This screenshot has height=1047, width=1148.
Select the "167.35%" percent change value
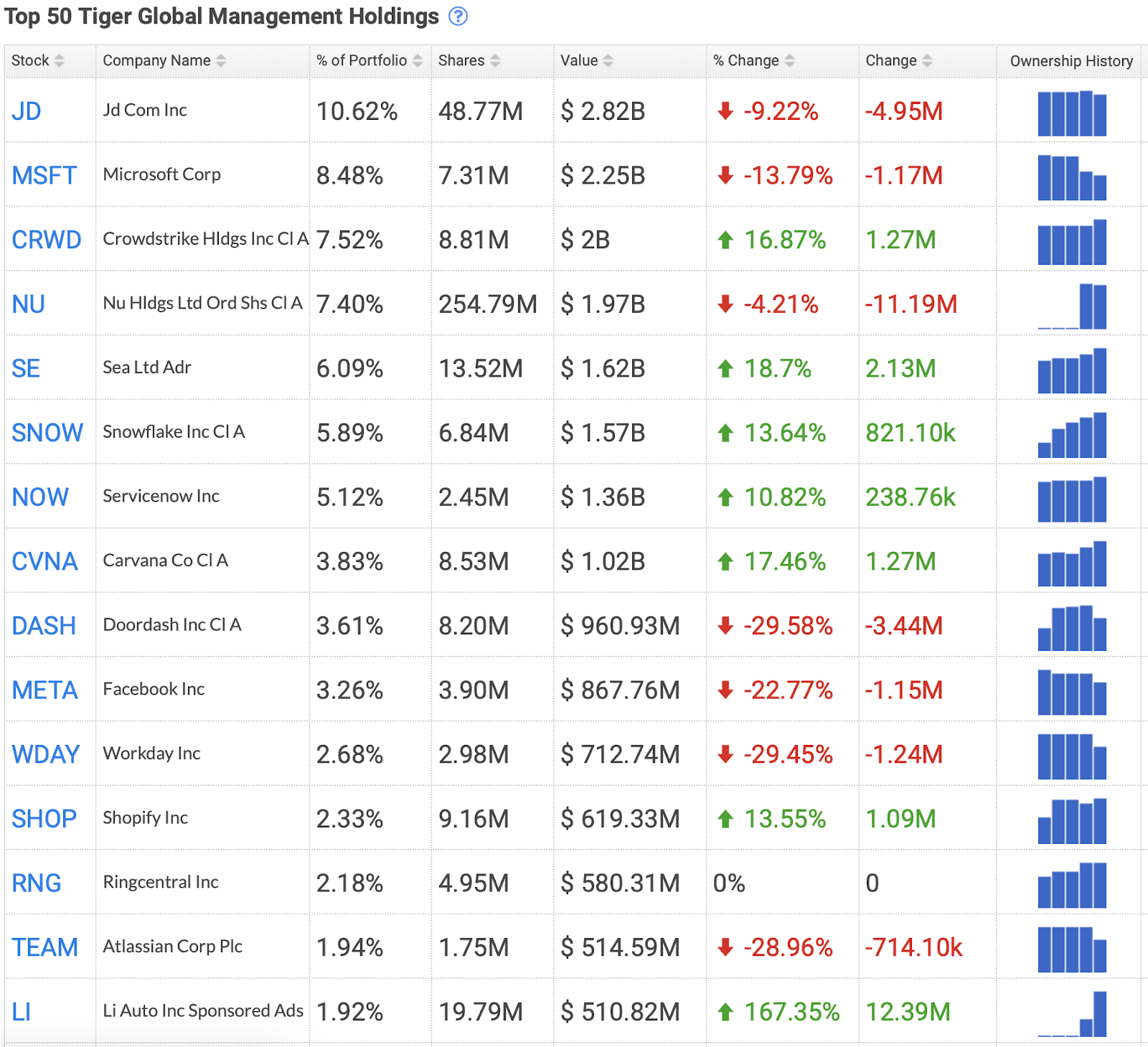pyautogui.click(x=791, y=1012)
